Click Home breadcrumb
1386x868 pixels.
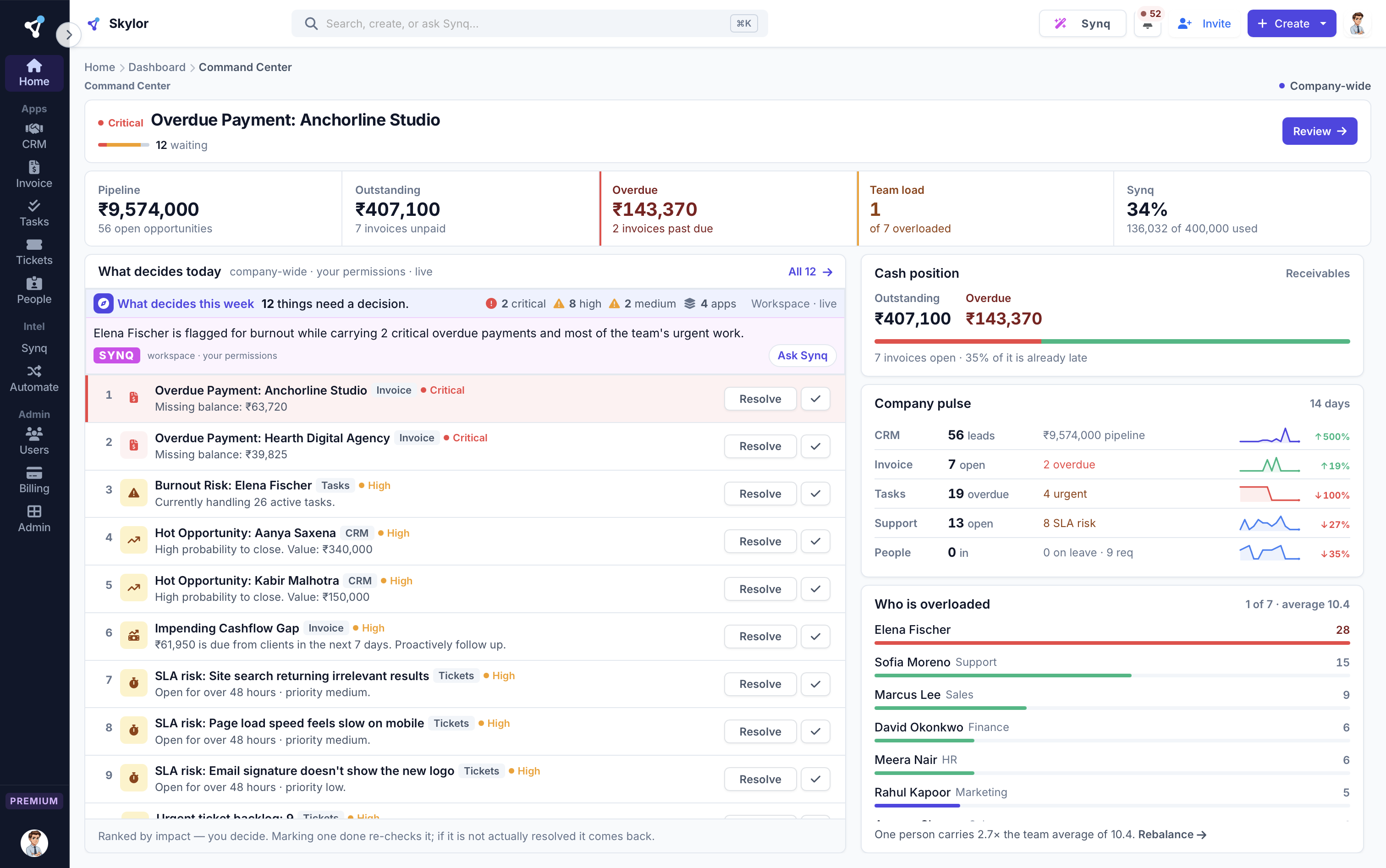pyautogui.click(x=100, y=67)
